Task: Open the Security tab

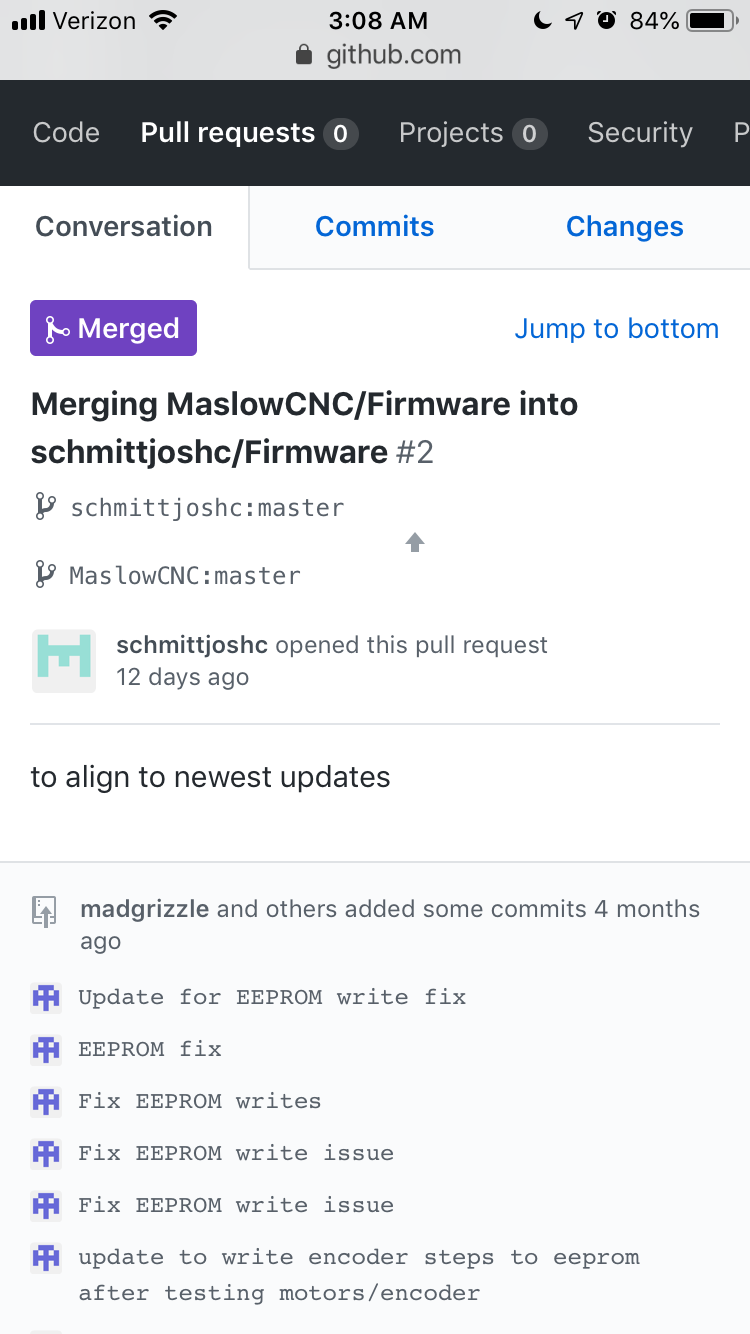Action: (640, 133)
